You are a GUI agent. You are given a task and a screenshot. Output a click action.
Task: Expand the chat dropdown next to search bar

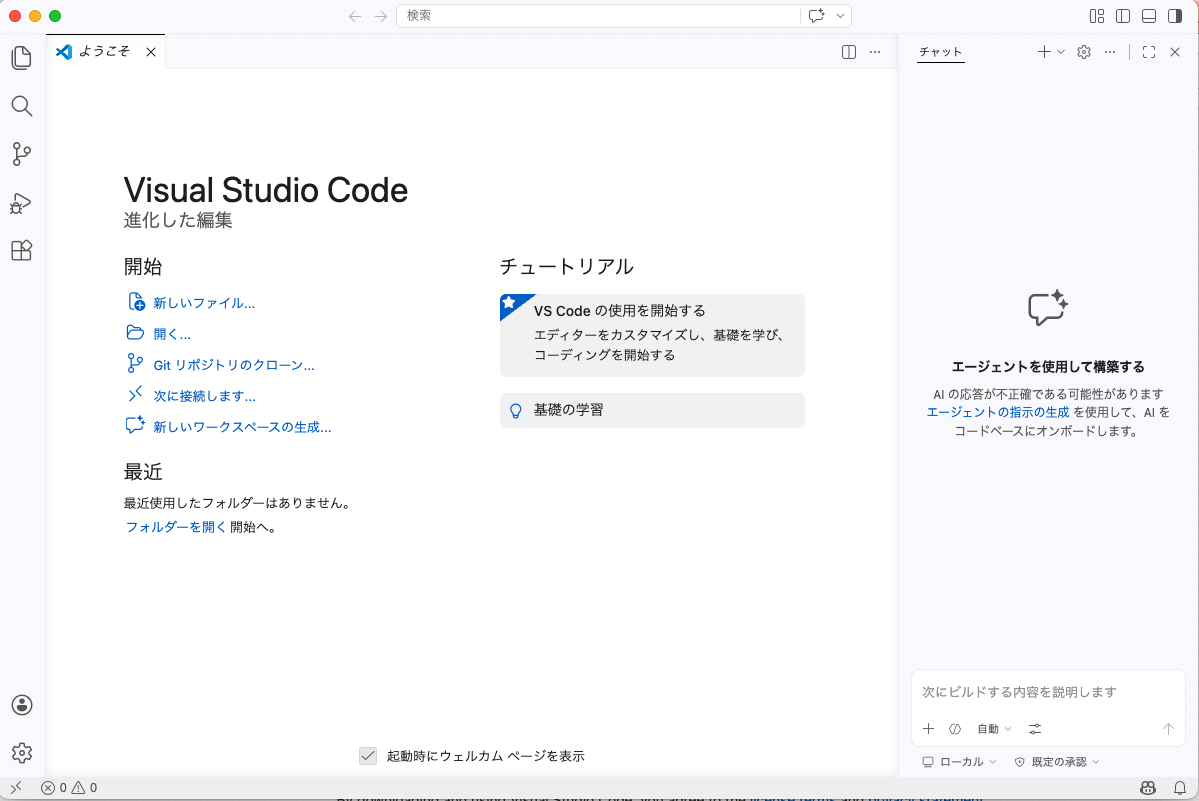tap(840, 16)
